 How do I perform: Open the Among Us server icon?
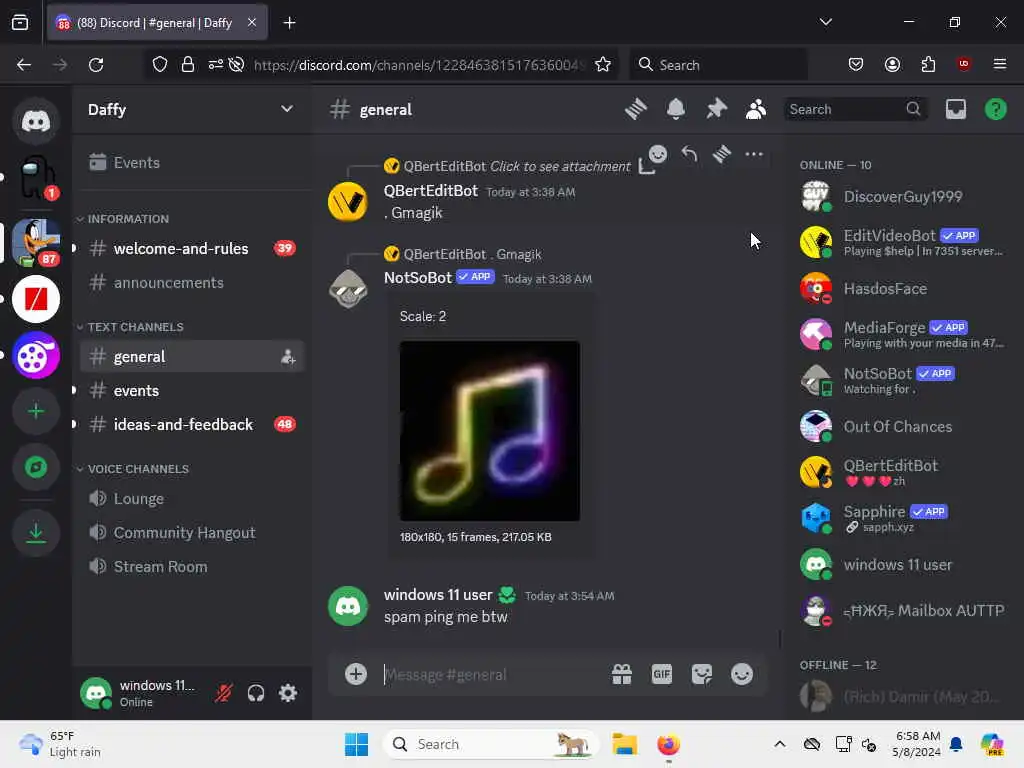click(36, 177)
